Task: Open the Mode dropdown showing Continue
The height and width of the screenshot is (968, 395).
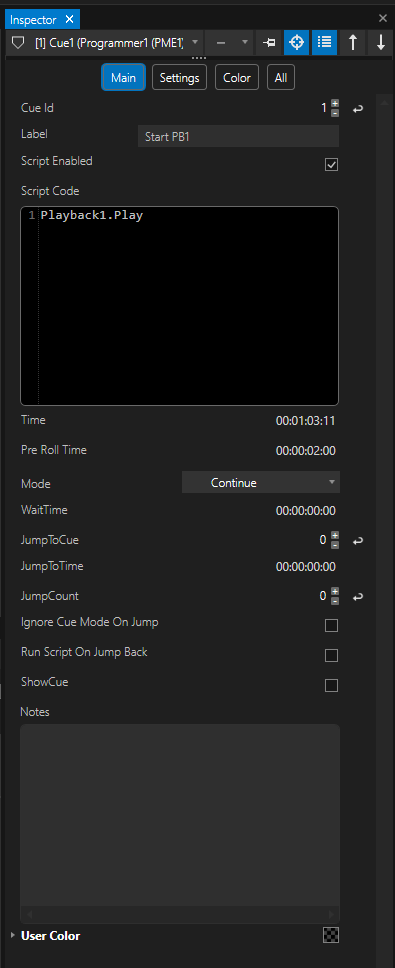Action: (260, 482)
